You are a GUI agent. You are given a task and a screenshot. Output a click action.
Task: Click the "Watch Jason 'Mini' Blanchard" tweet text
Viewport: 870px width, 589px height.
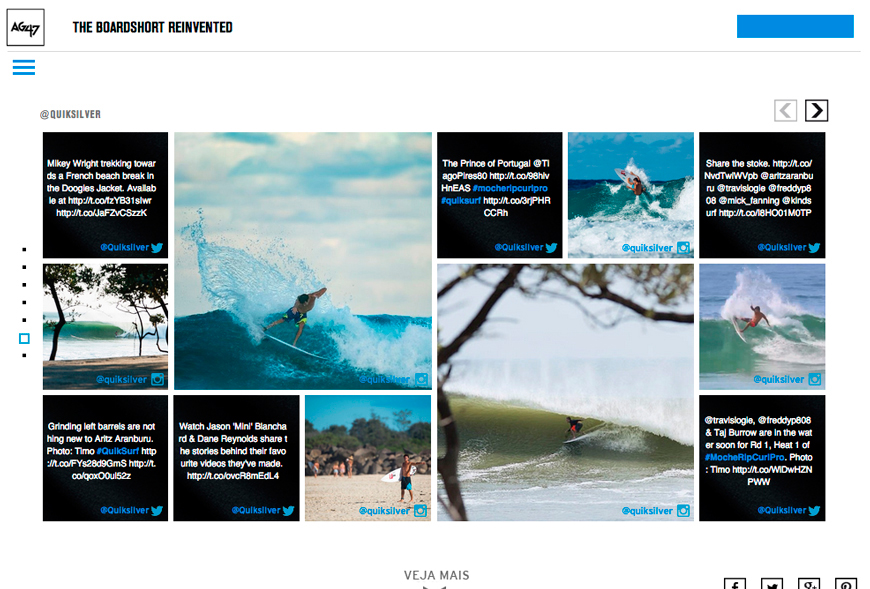tap(233, 451)
